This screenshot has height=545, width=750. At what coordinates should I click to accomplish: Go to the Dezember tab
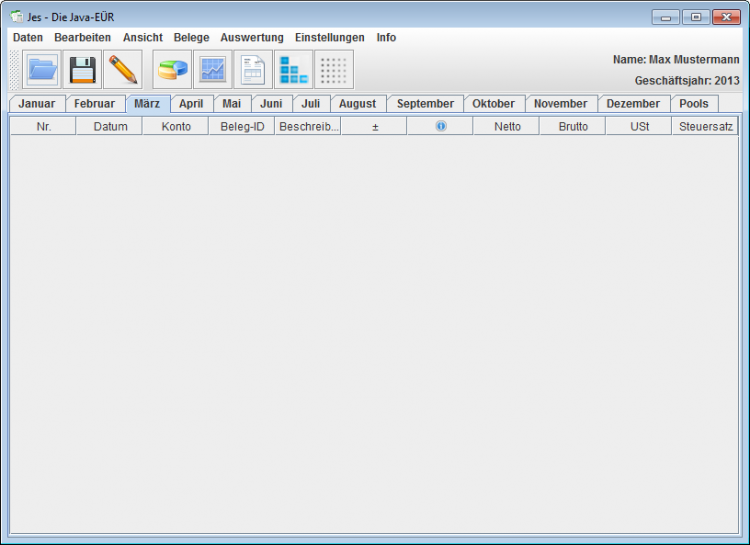(633, 104)
